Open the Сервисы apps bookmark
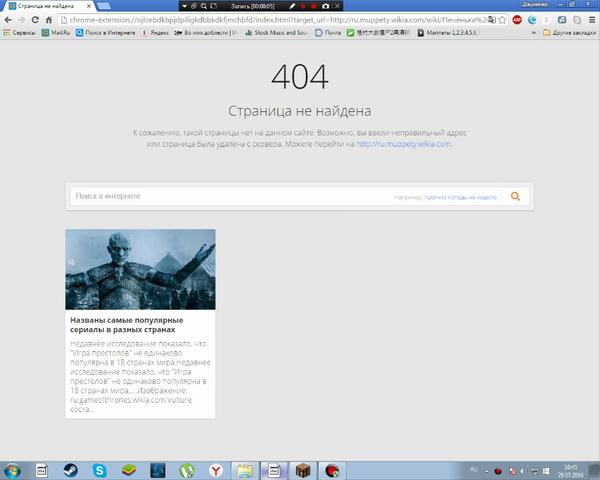This screenshot has width=600, height=480. [19, 33]
